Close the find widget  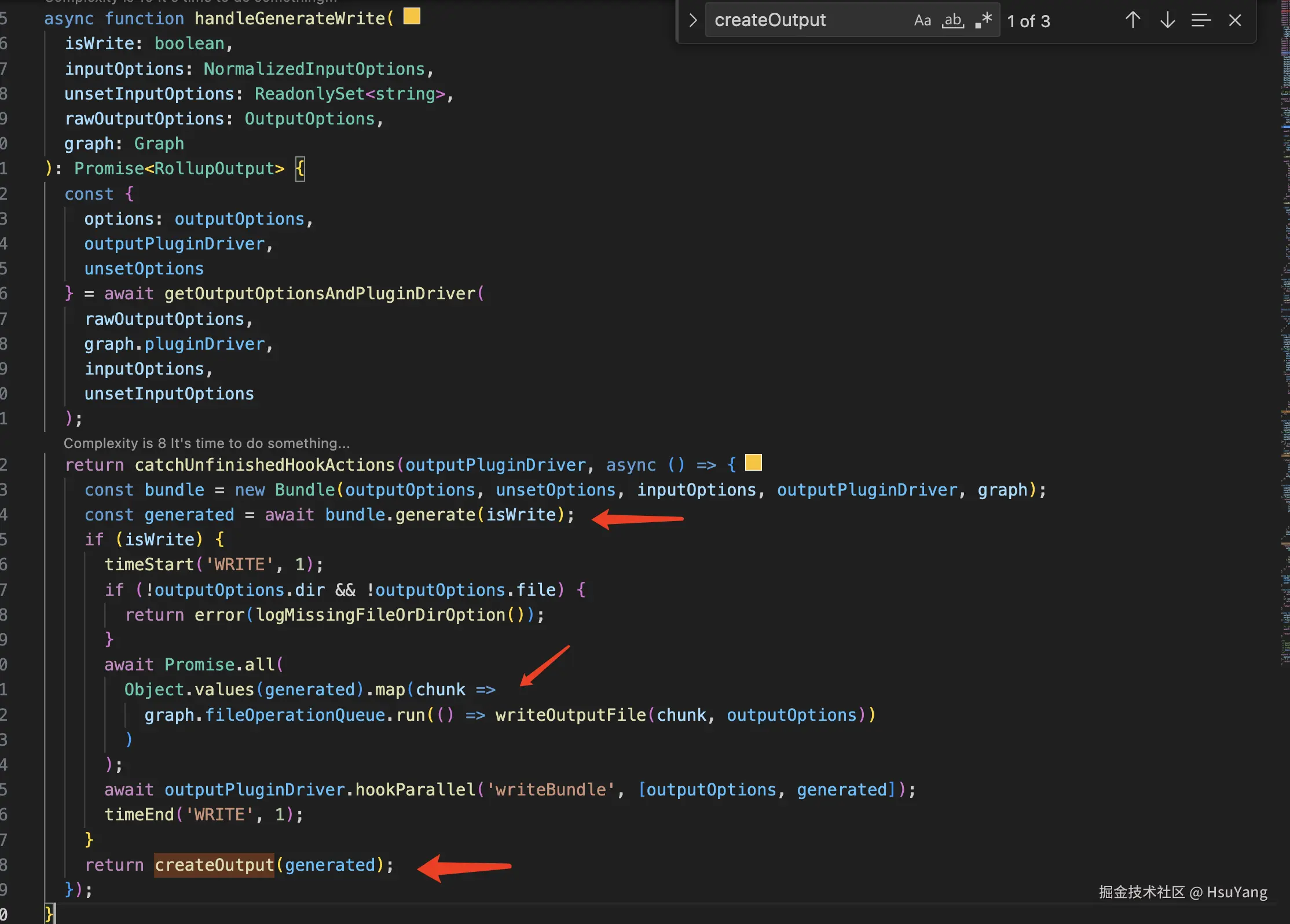pyautogui.click(x=1235, y=20)
